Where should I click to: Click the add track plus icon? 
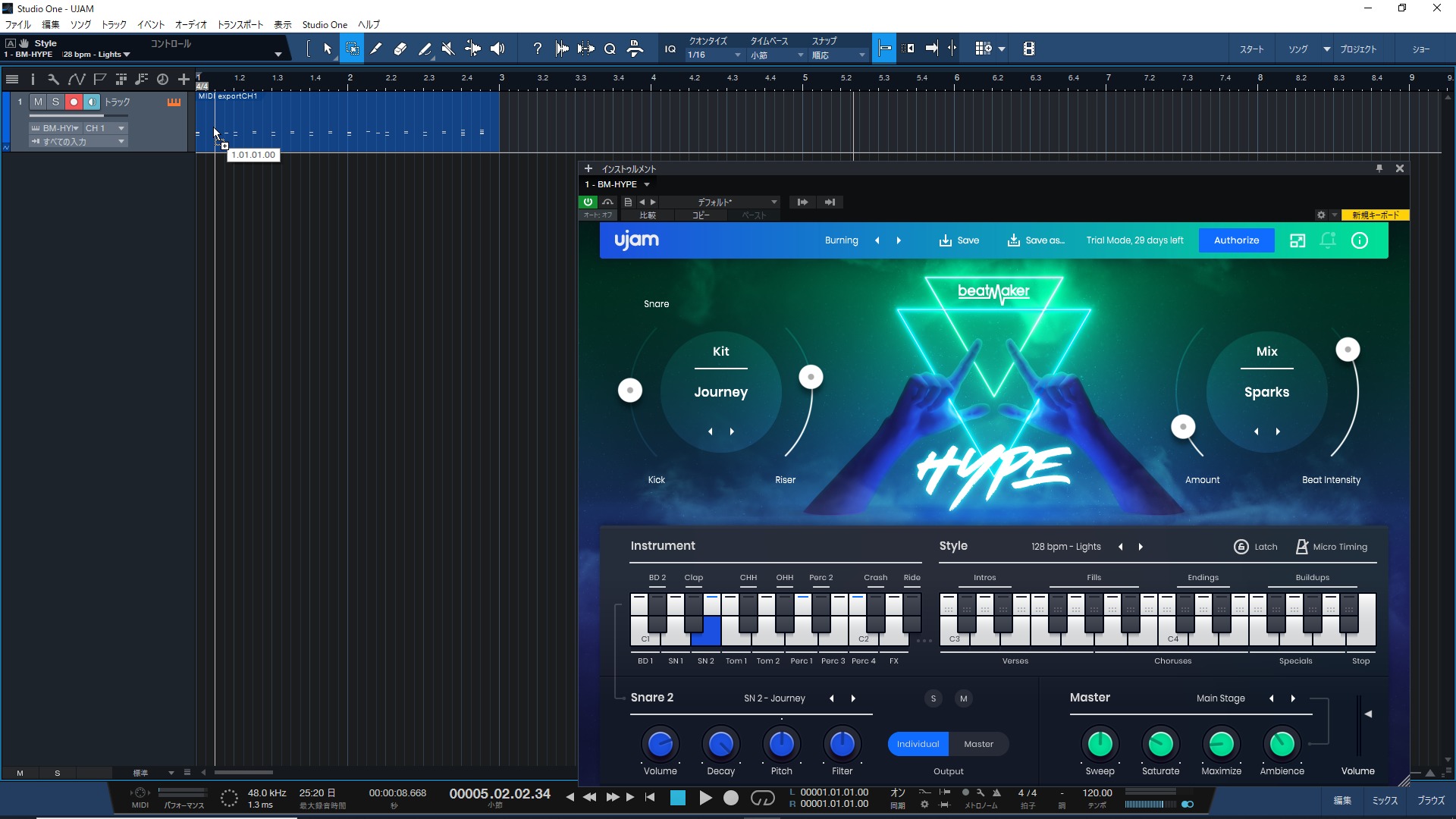pos(184,79)
